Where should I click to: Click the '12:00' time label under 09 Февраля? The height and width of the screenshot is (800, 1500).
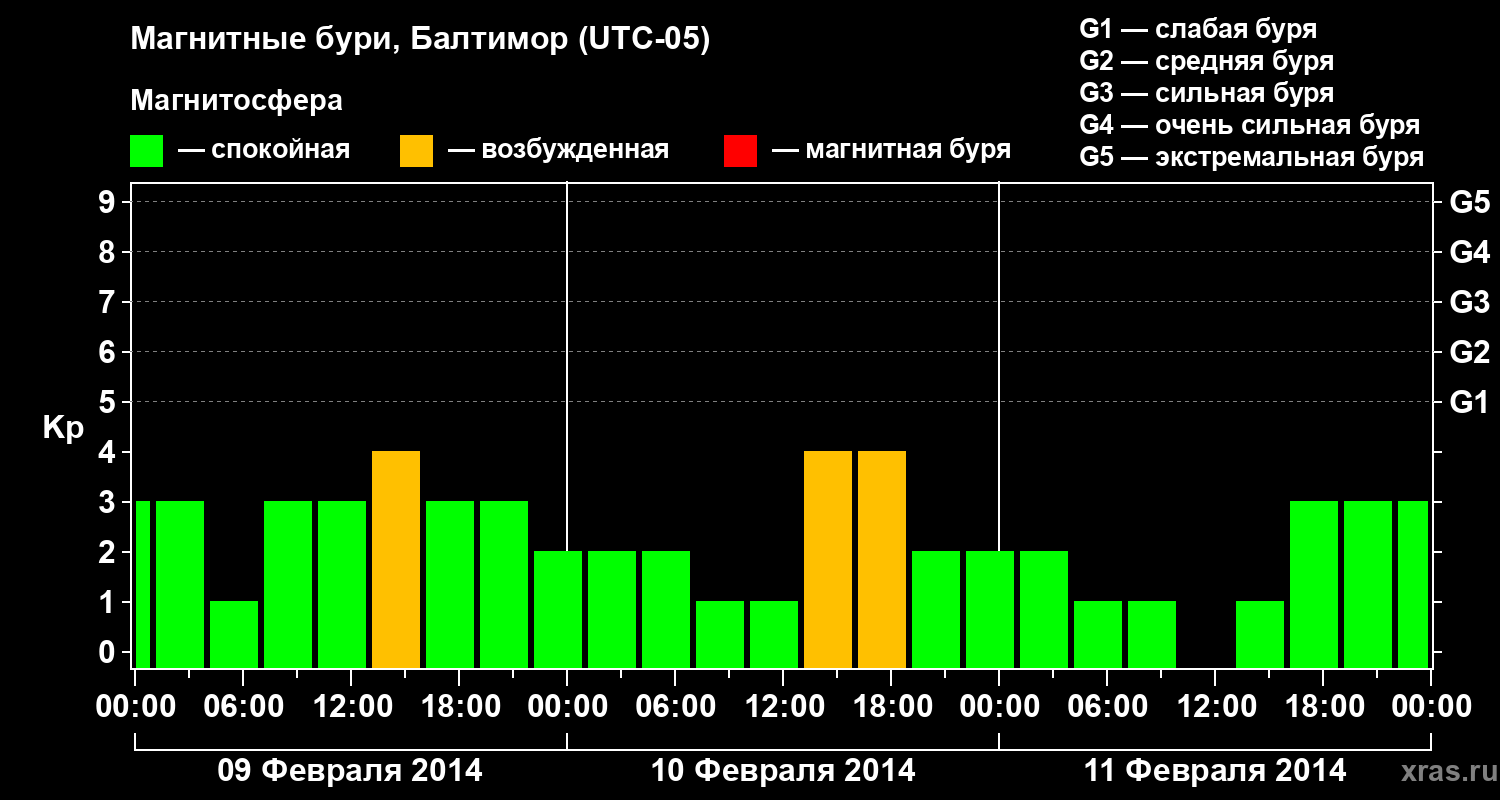click(351, 707)
